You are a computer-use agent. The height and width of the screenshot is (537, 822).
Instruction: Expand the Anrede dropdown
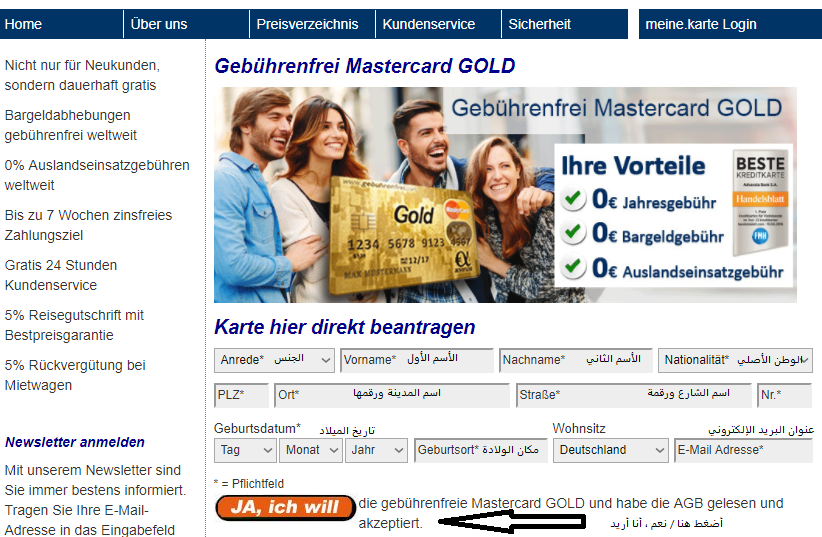click(x=274, y=360)
